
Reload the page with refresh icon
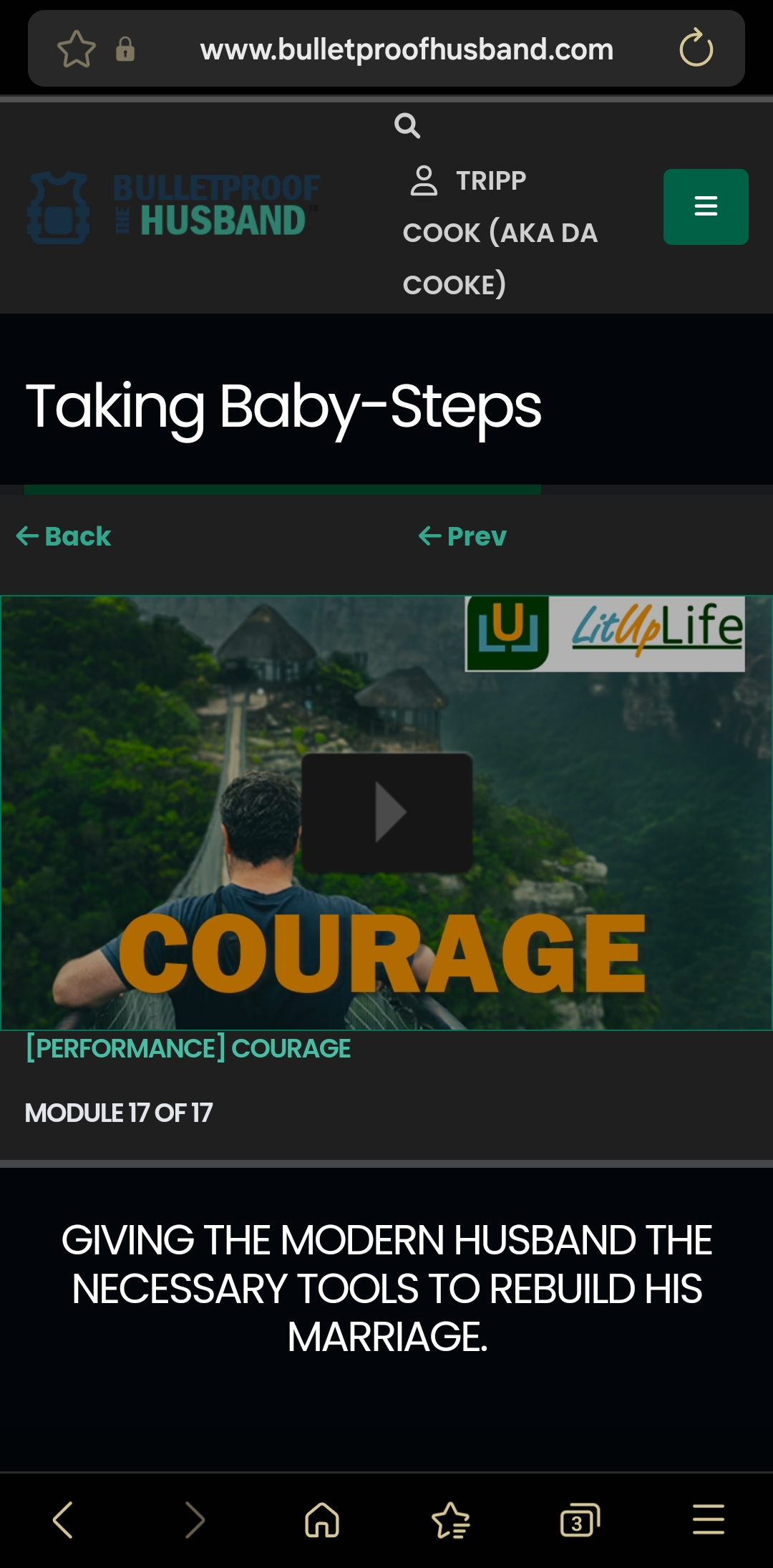pos(696,48)
